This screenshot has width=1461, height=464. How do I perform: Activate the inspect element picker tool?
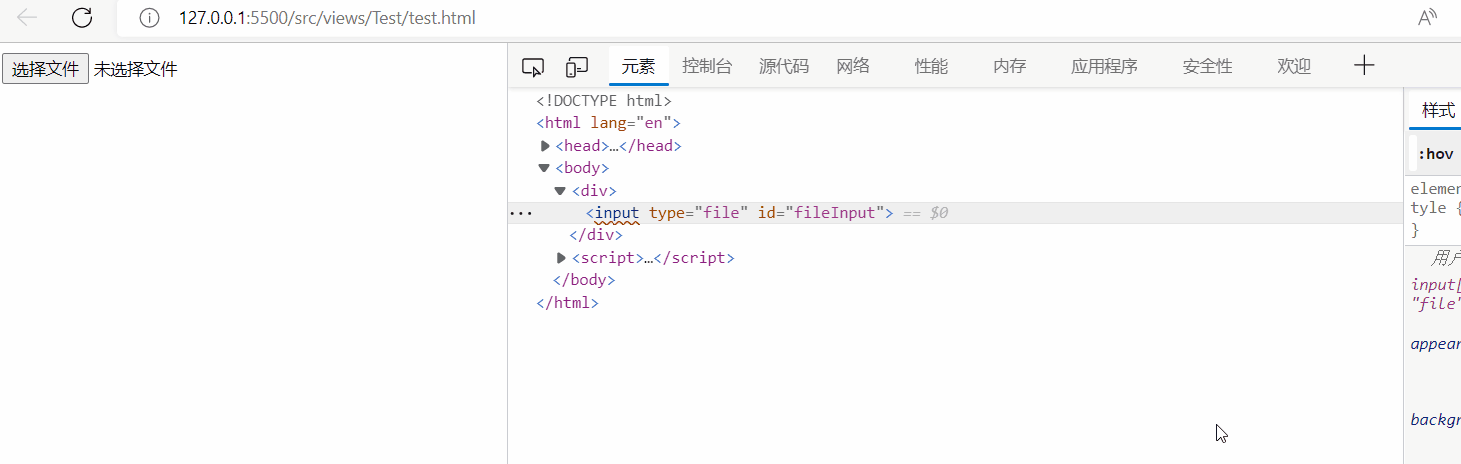tap(533, 67)
